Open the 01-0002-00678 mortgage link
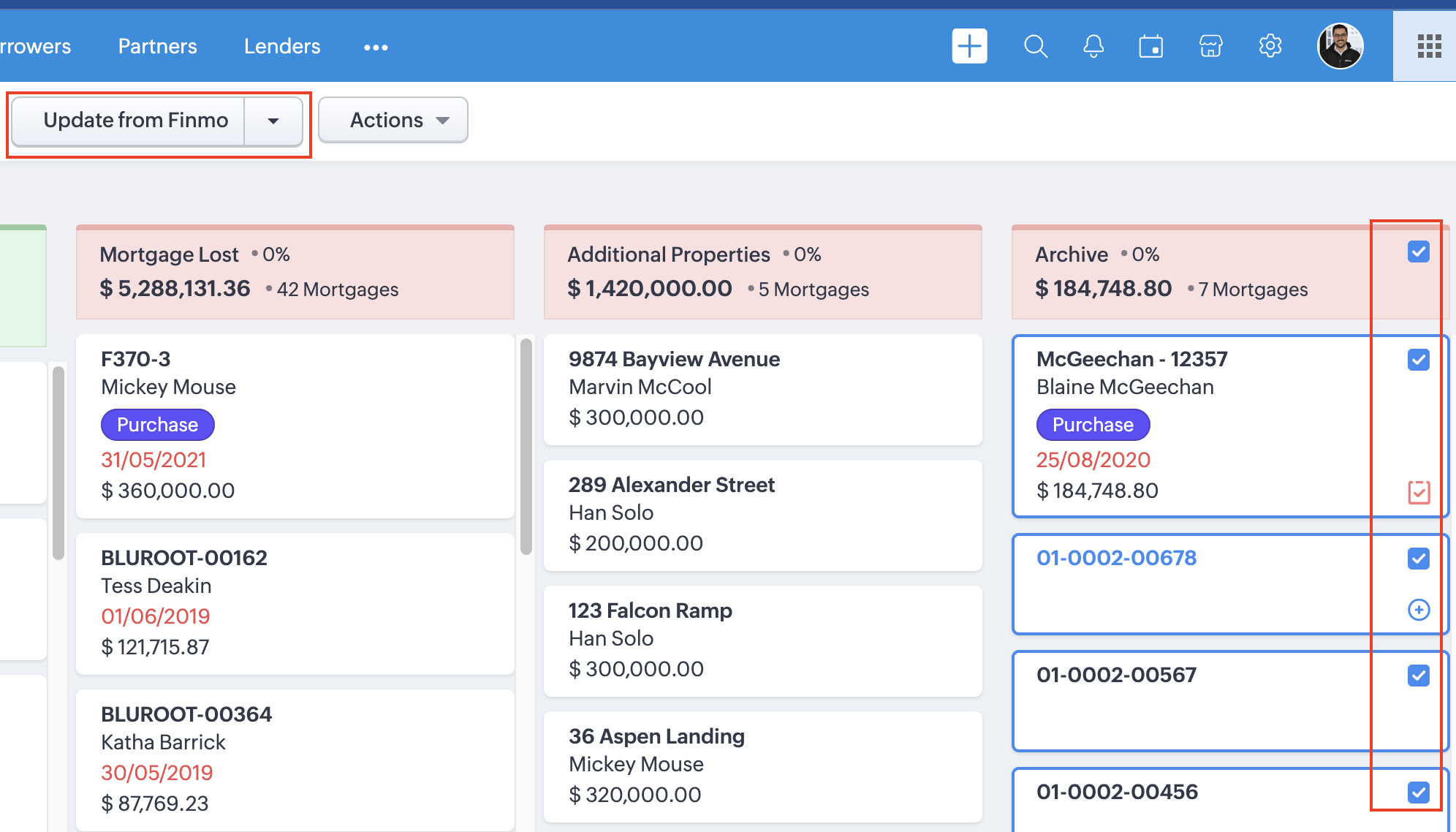1456x832 pixels. [x=1116, y=558]
